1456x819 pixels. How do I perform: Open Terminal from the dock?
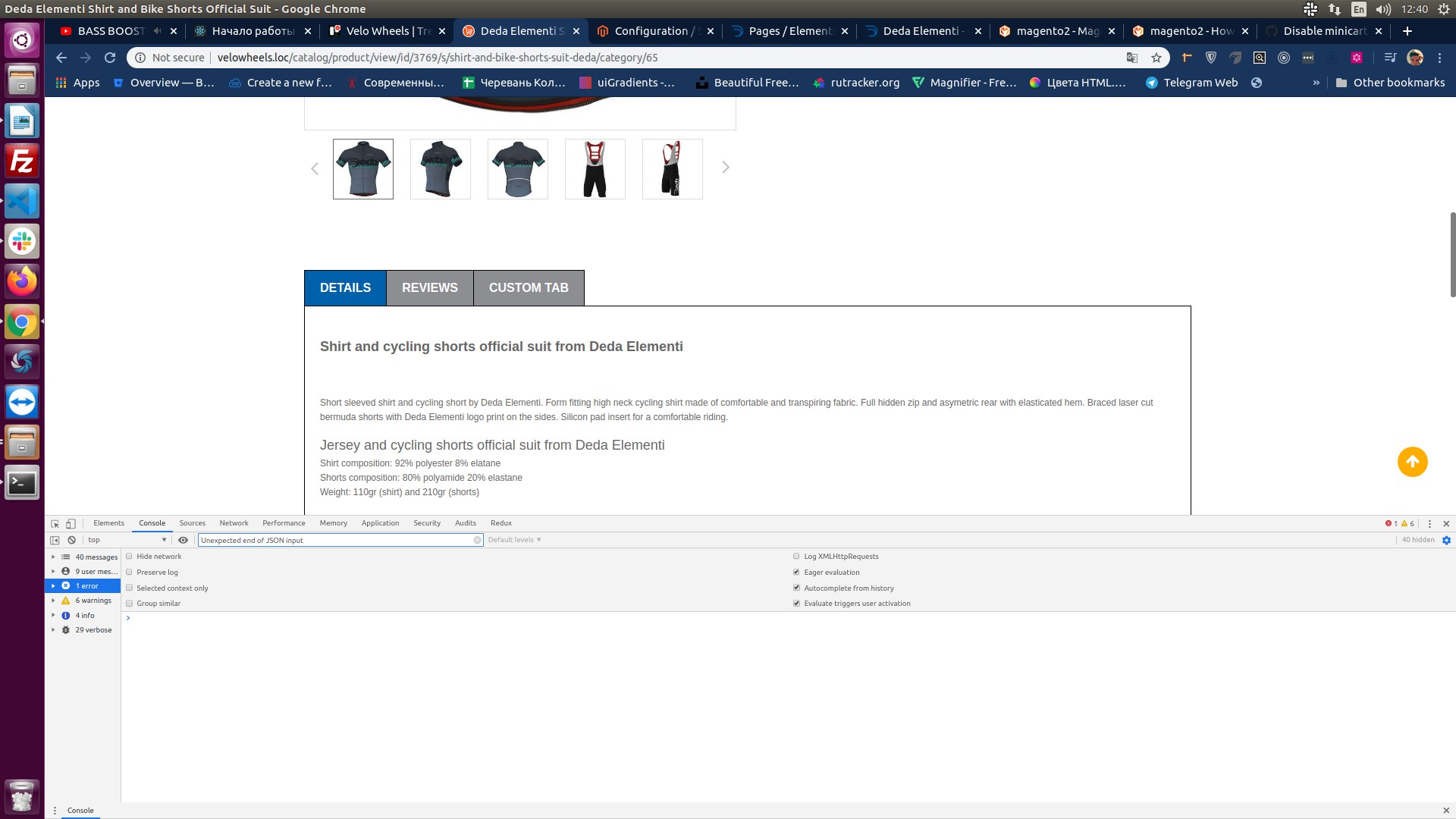(x=22, y=483)
